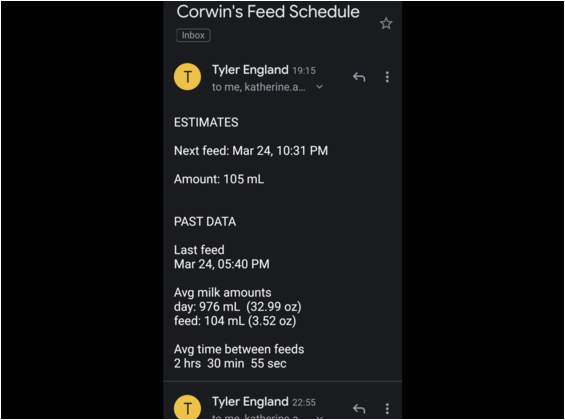The height and width of the screenshot is (420, 565).
Task: Select the 'Amount: 105 mL' line
Action: tap(219, 179)
